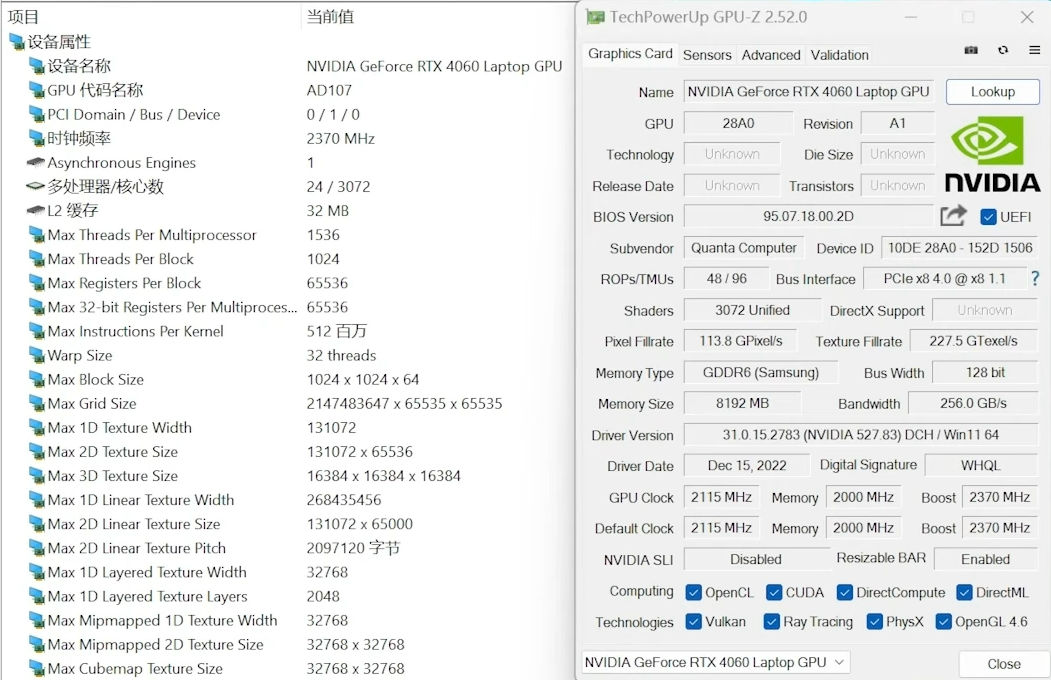Open the Advanced tab
Viewport: 1051px width, 680px height.
[771, 55]
